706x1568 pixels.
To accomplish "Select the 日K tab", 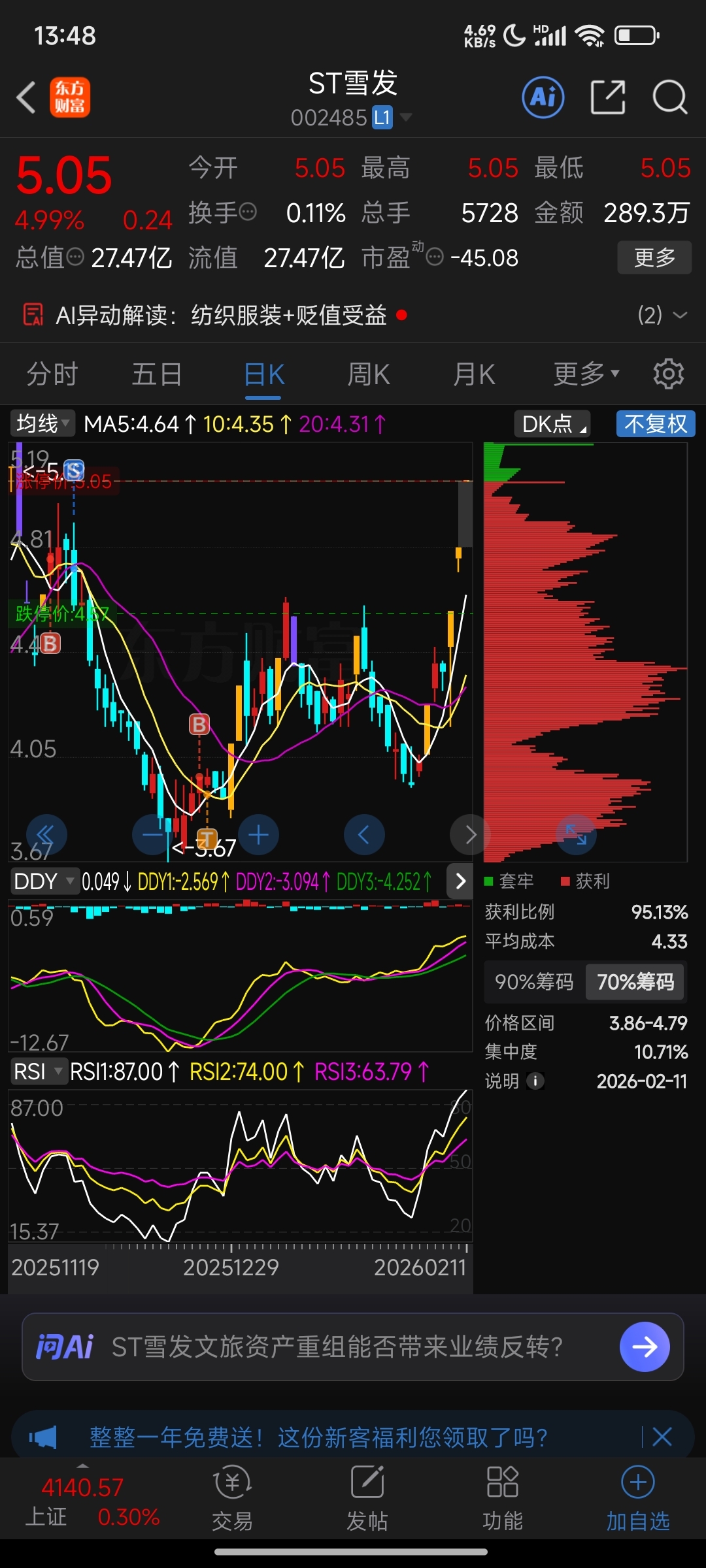I will coord(264,375).
